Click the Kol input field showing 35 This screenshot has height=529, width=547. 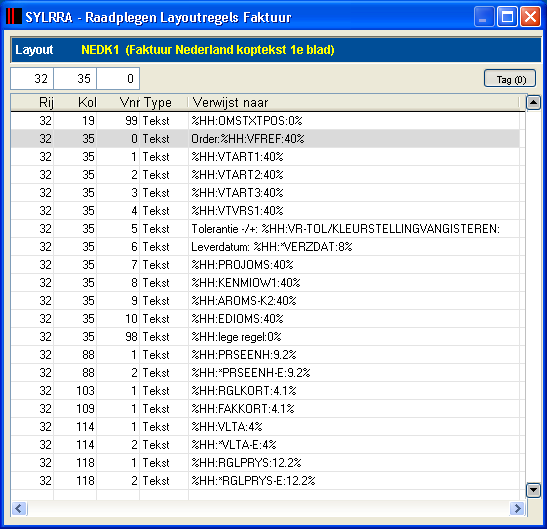[75, 79]
